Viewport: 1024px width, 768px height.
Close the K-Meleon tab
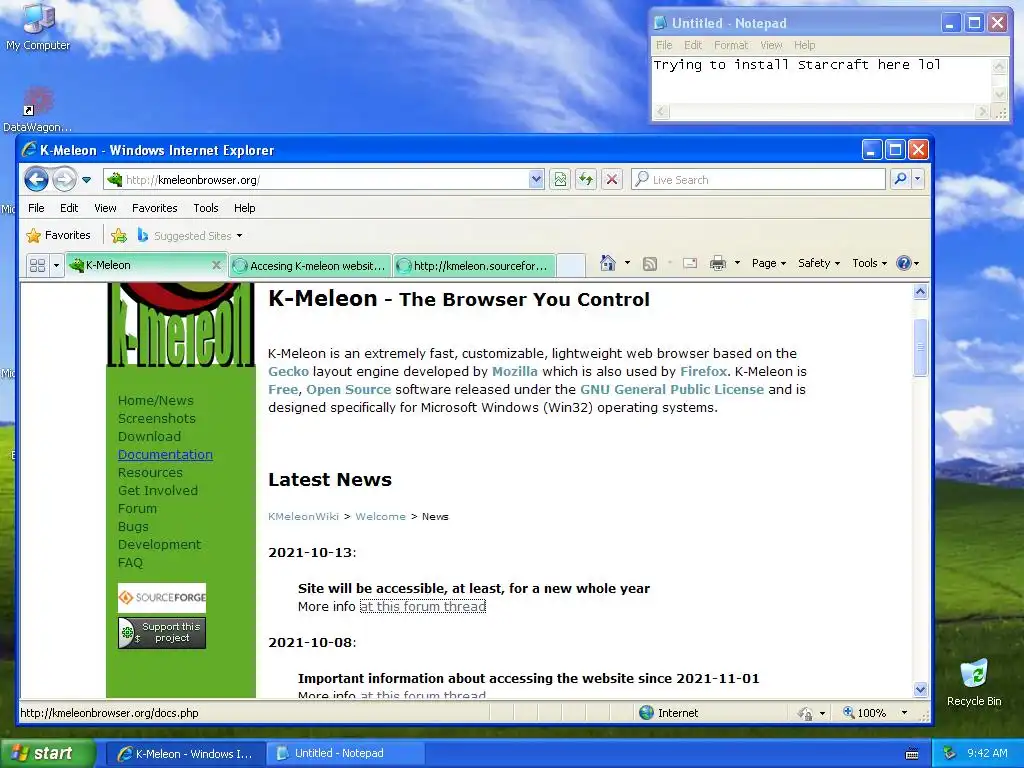point(216,265)
